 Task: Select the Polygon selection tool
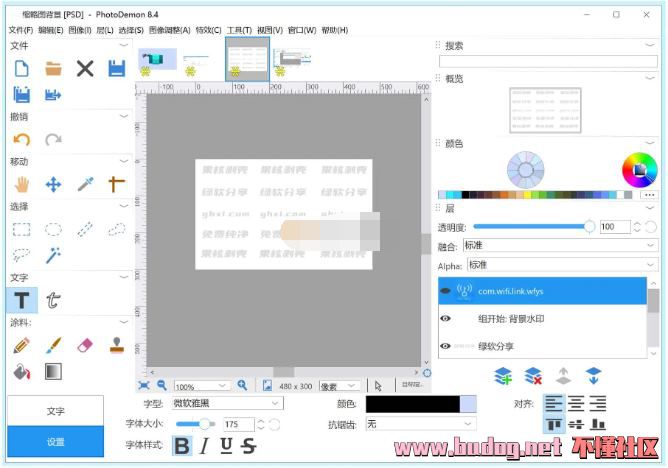(x=116, y=230)
